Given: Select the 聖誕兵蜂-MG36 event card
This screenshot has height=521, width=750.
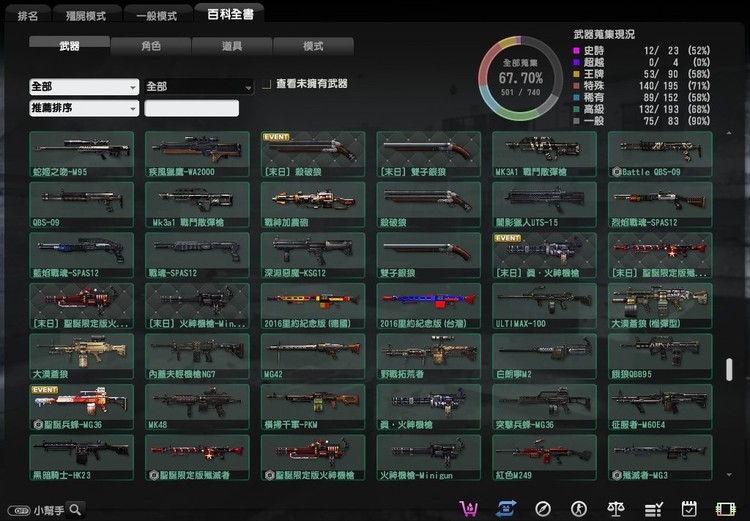Looking at the screenshot, I should (81, 407).
